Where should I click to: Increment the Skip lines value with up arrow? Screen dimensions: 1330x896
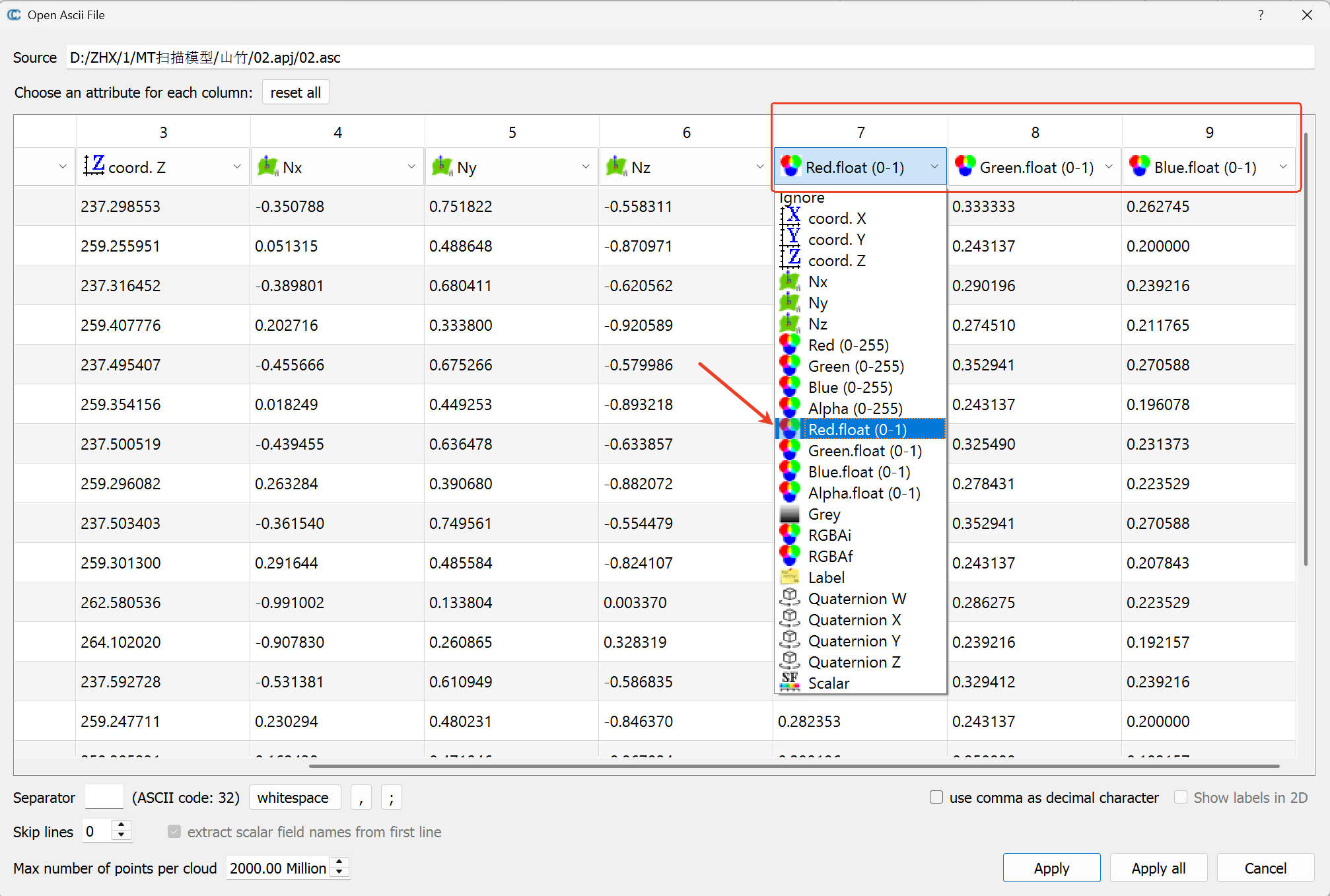pyautogui.click(x=121, y=825)
